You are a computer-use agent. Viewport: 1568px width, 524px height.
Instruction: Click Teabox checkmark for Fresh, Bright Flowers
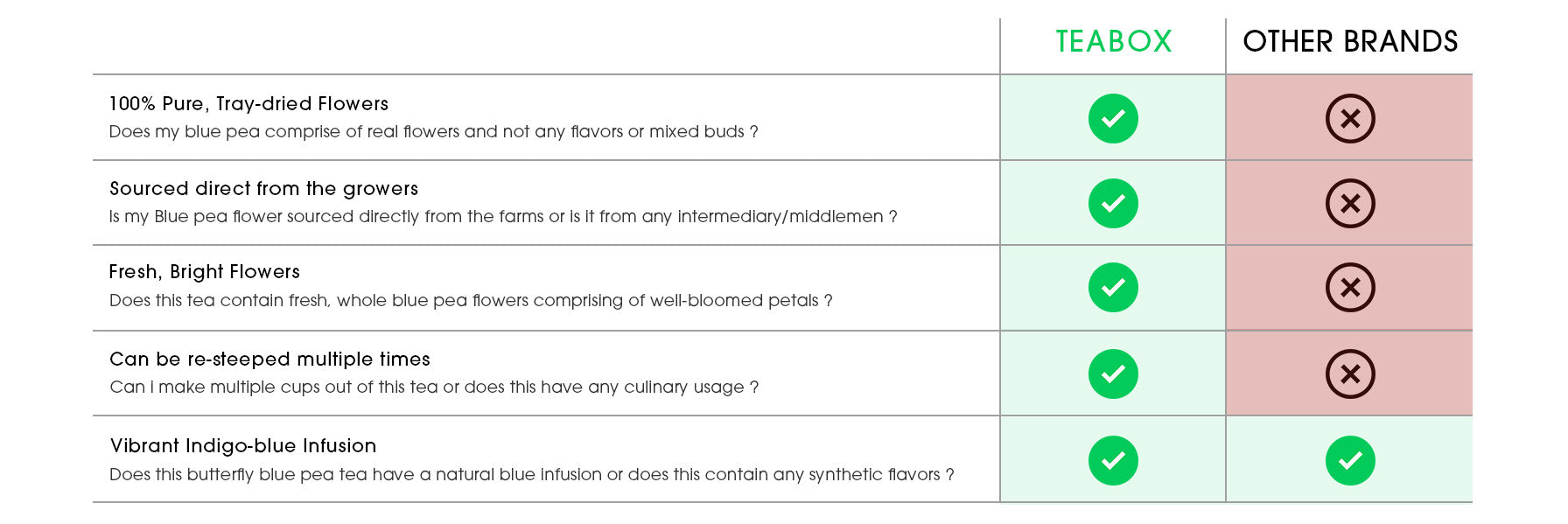point(1113,287)
